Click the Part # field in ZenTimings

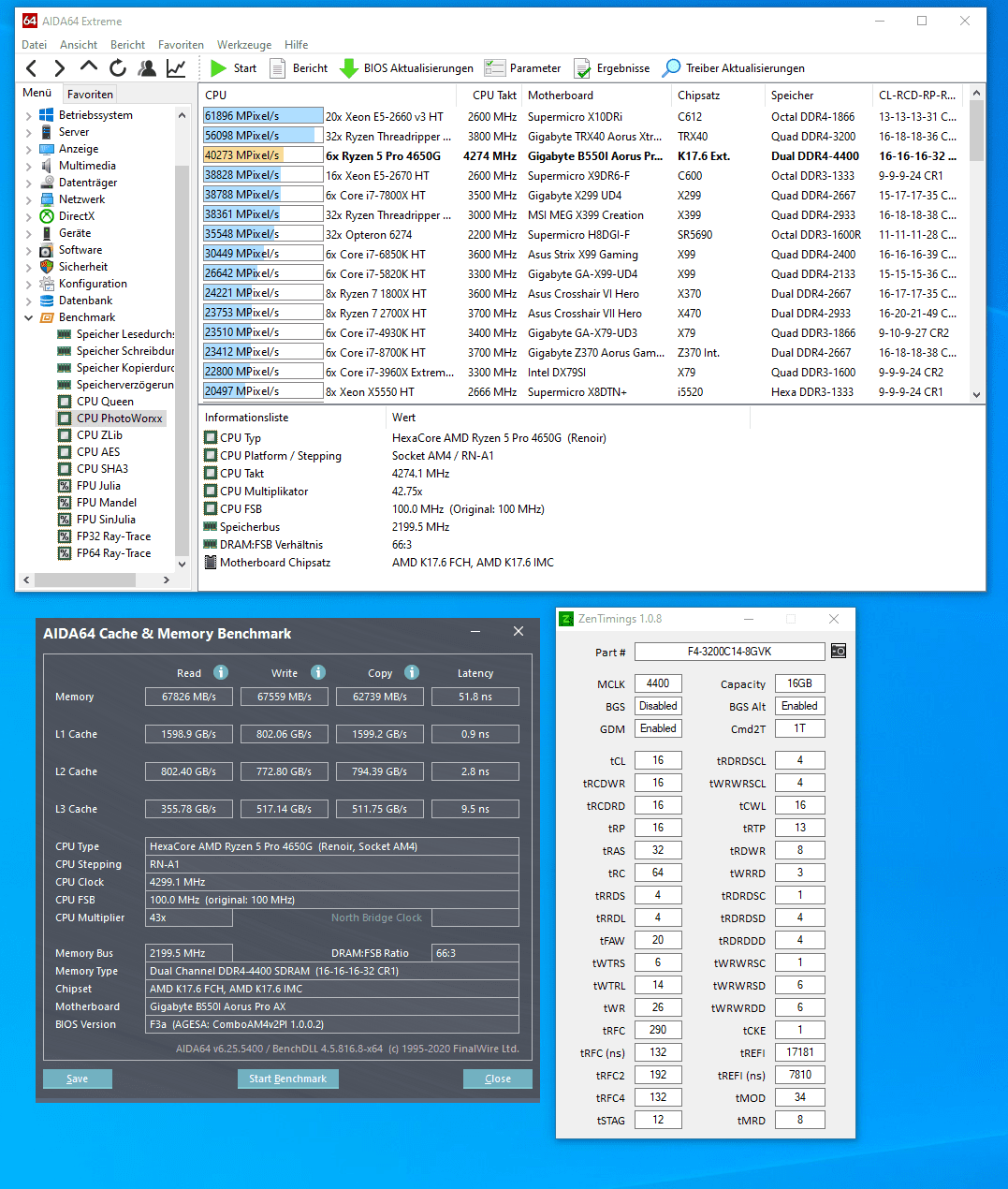click(x=730, y=651)
